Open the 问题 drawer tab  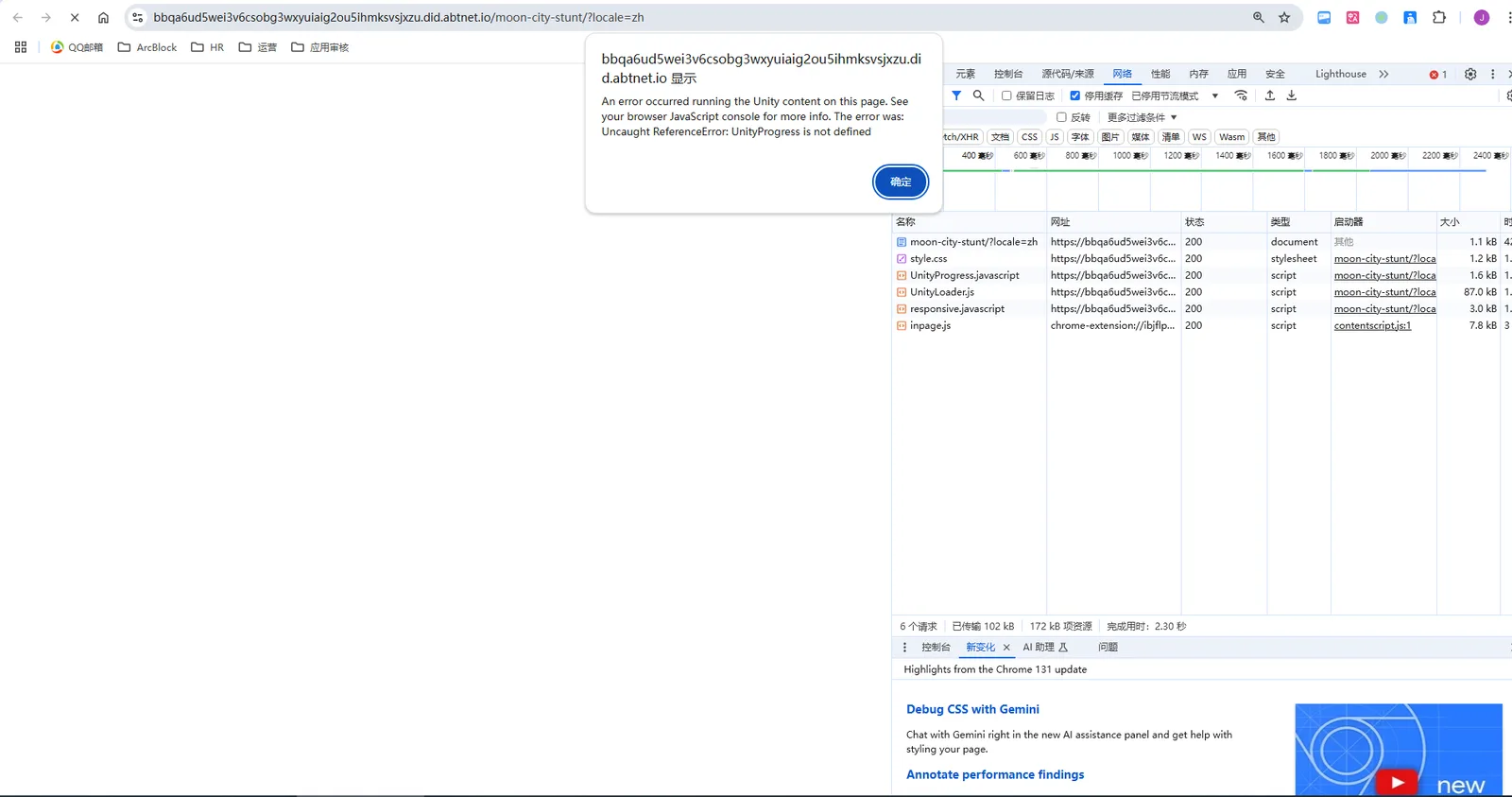[1108, 648]
